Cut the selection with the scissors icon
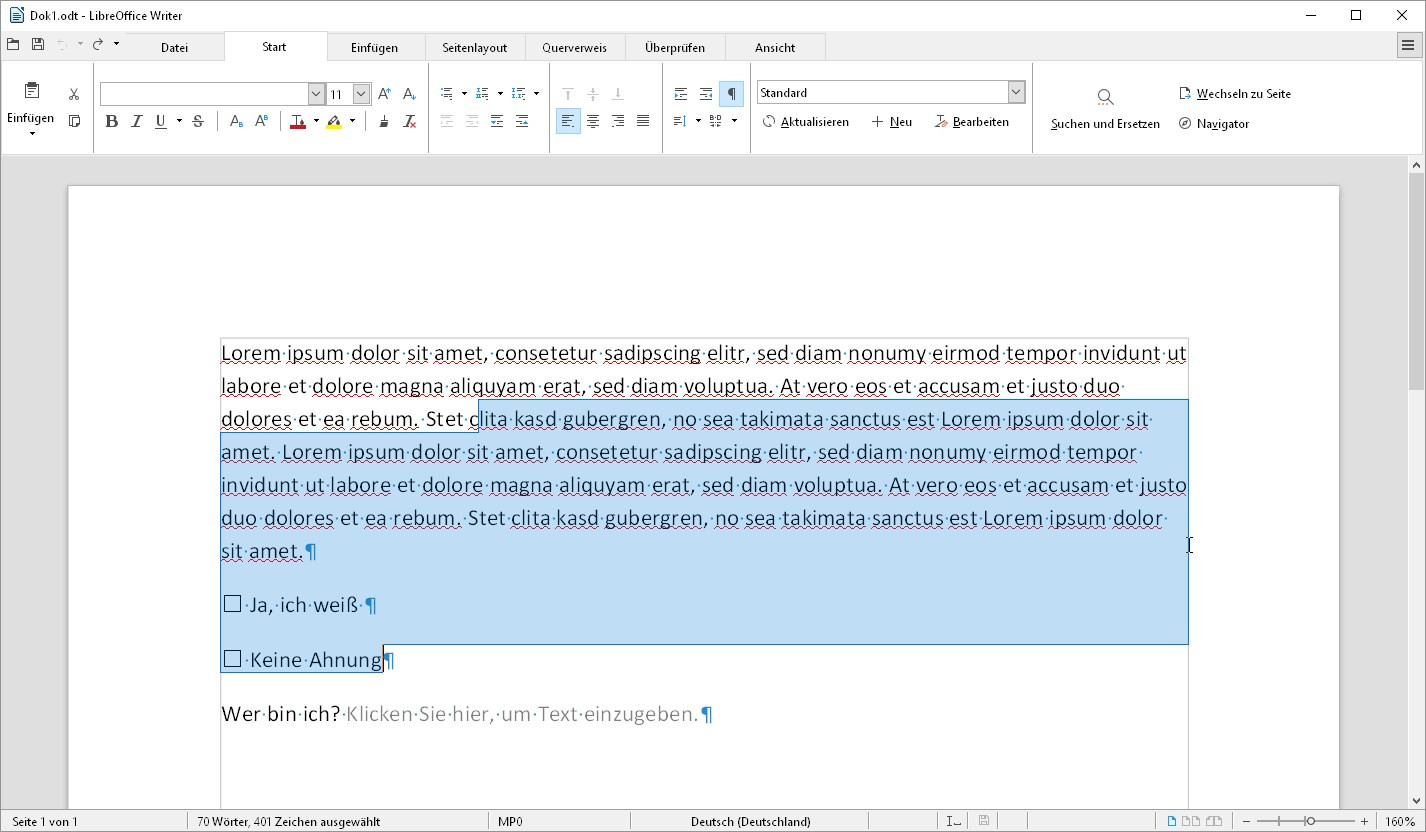 pos(73,94)
